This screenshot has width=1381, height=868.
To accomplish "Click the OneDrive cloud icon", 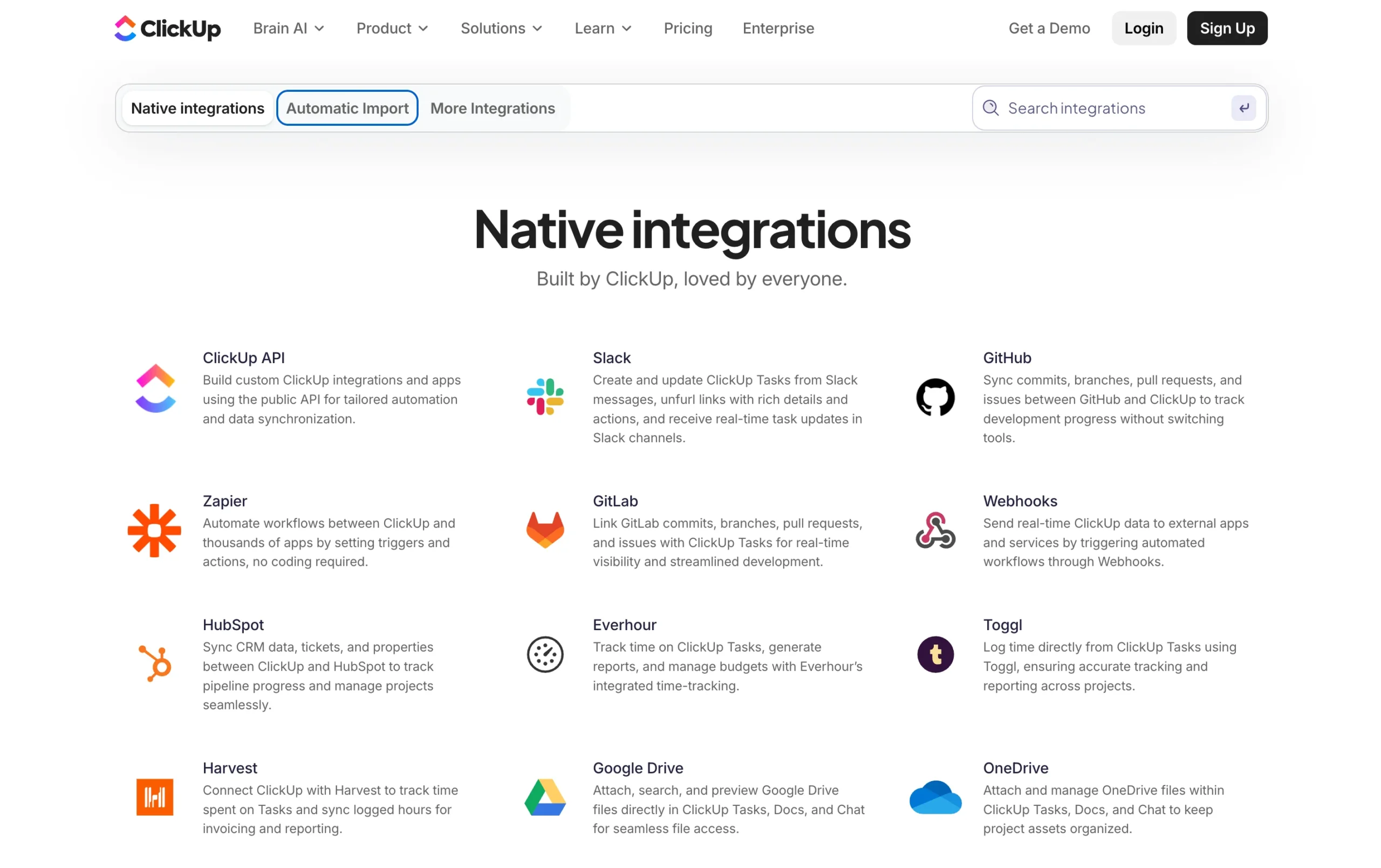I will pos(935,797).
